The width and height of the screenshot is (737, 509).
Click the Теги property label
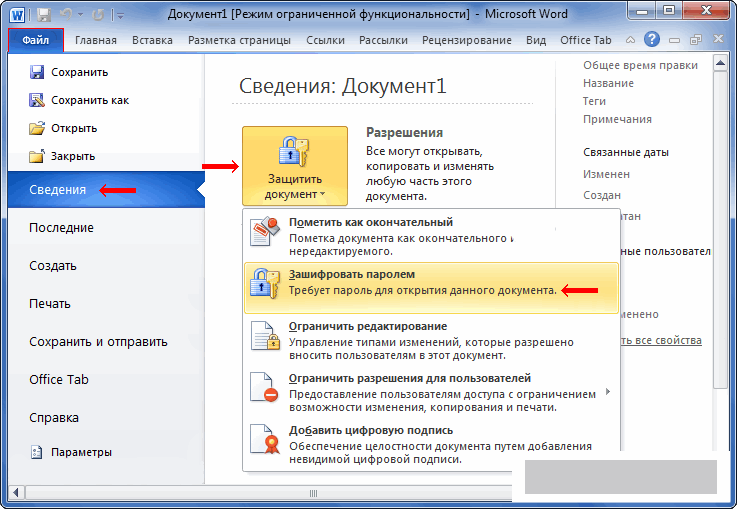(594, 101)
